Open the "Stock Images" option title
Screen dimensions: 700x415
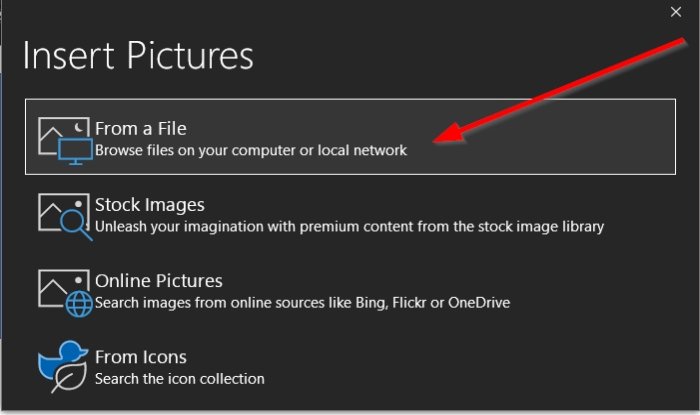tap(150, 205)
